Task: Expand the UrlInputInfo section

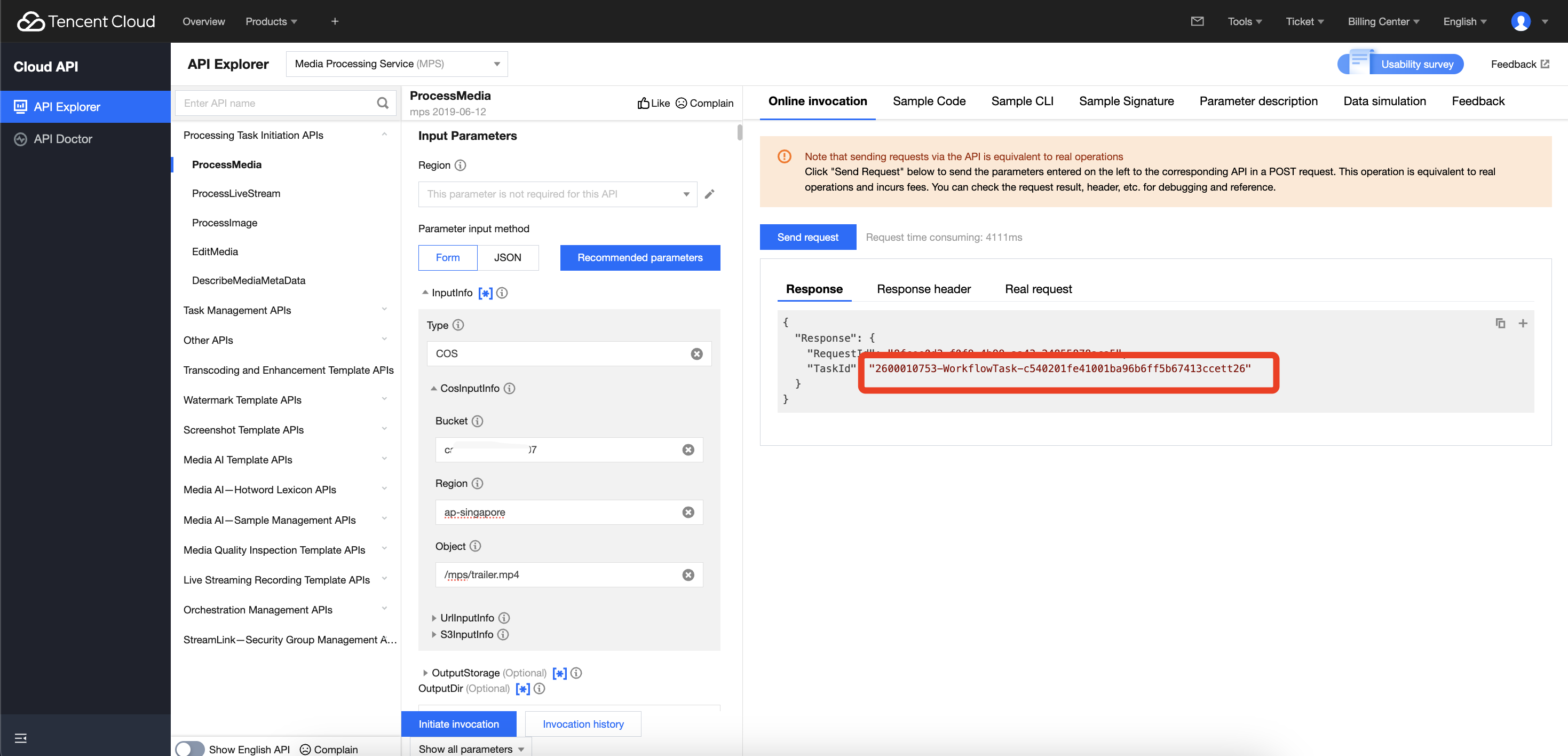Action: (433, 618)
